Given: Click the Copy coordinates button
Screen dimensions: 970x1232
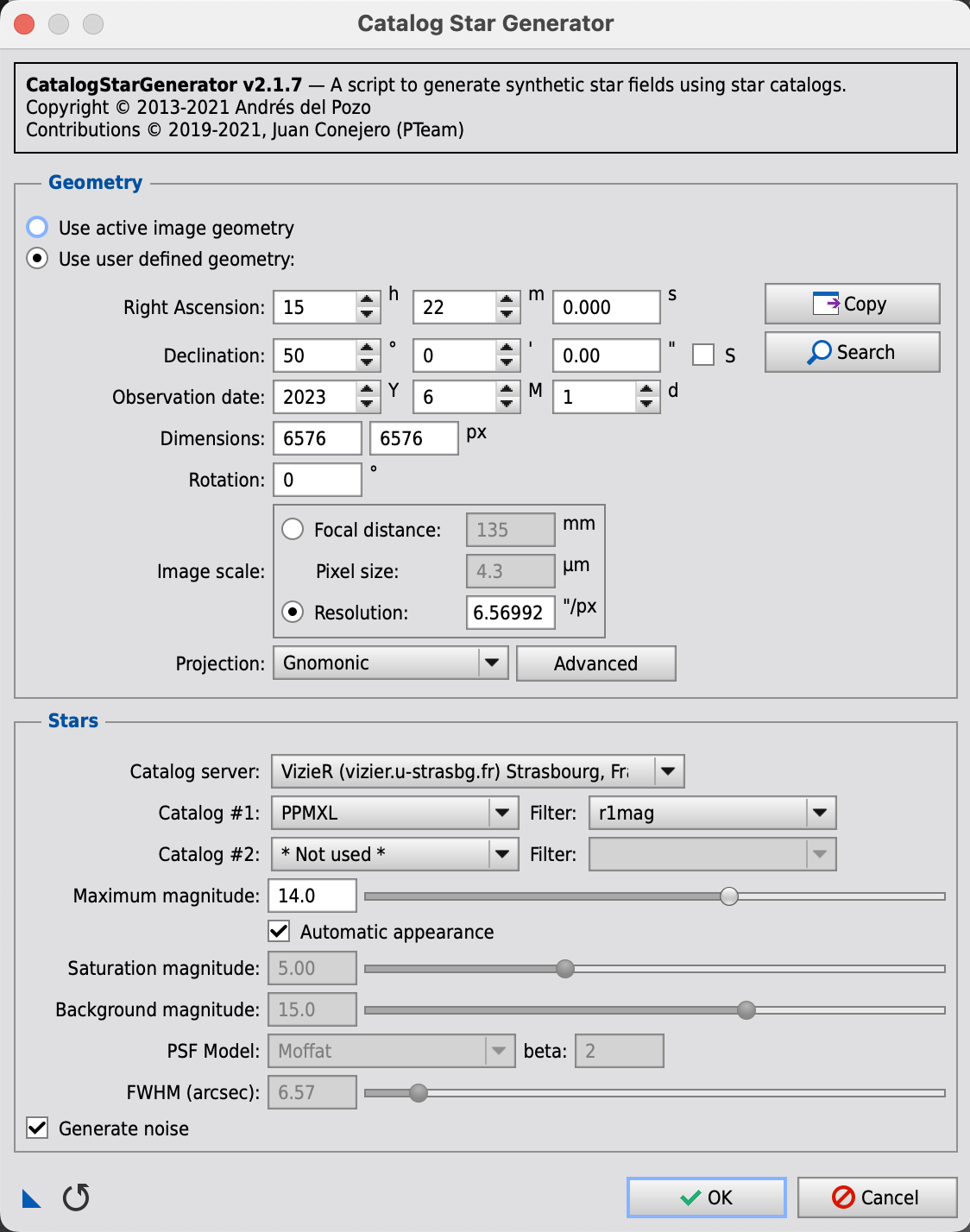Looking at the screenshot, I should 852,304.
